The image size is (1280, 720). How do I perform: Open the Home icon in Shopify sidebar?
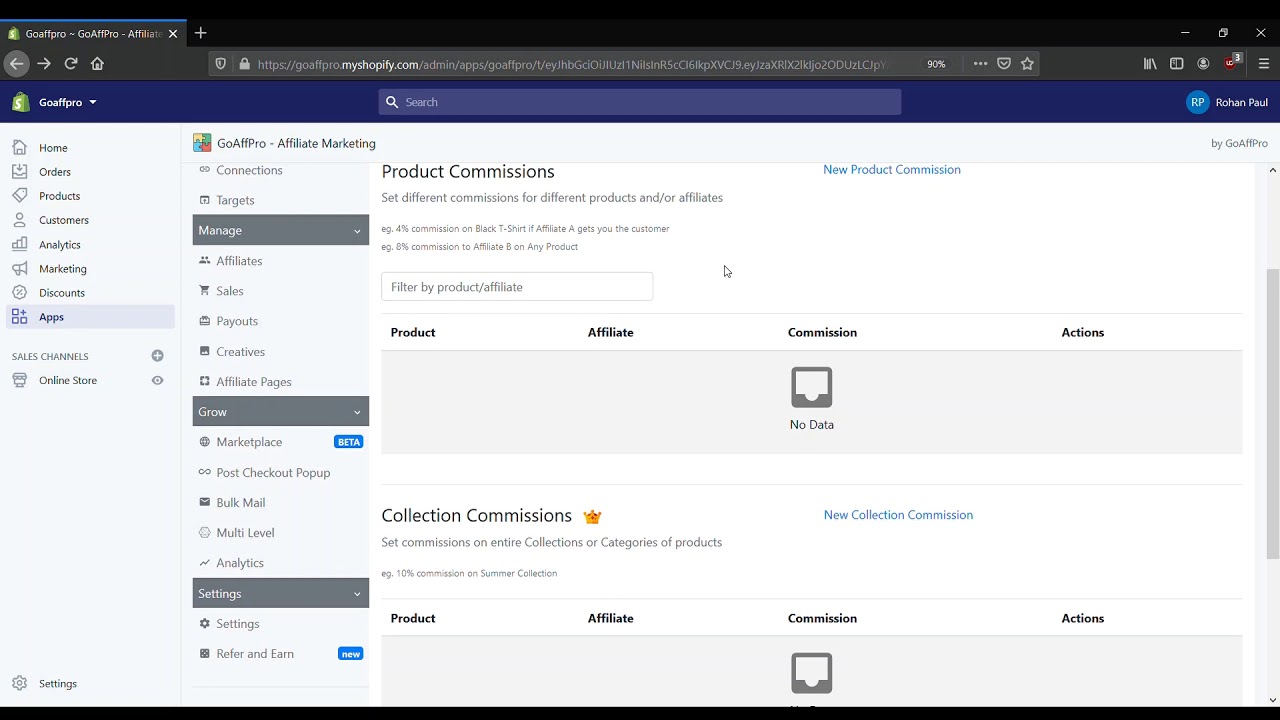[x=19, y=147]
